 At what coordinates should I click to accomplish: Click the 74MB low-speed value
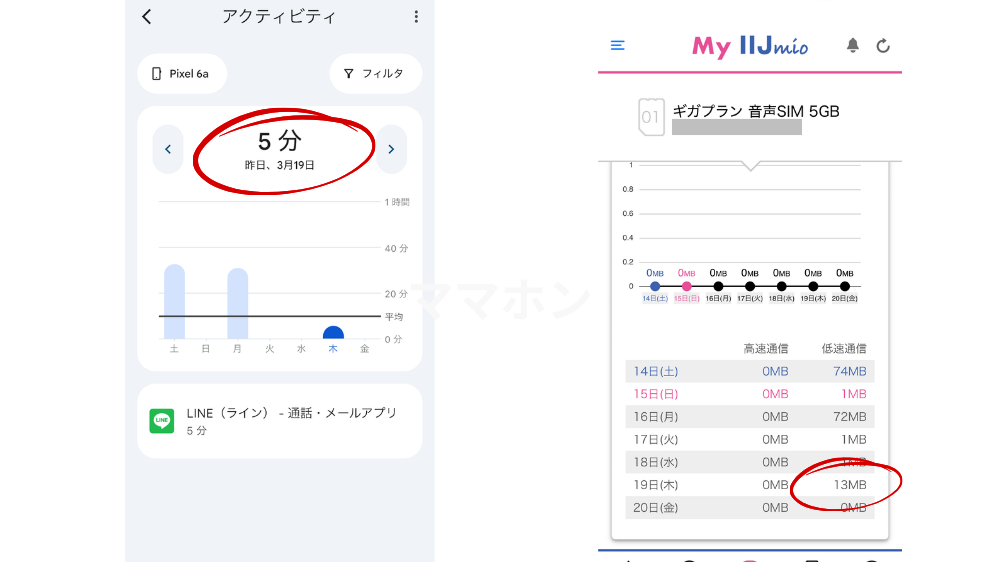[x=849, y=371]
